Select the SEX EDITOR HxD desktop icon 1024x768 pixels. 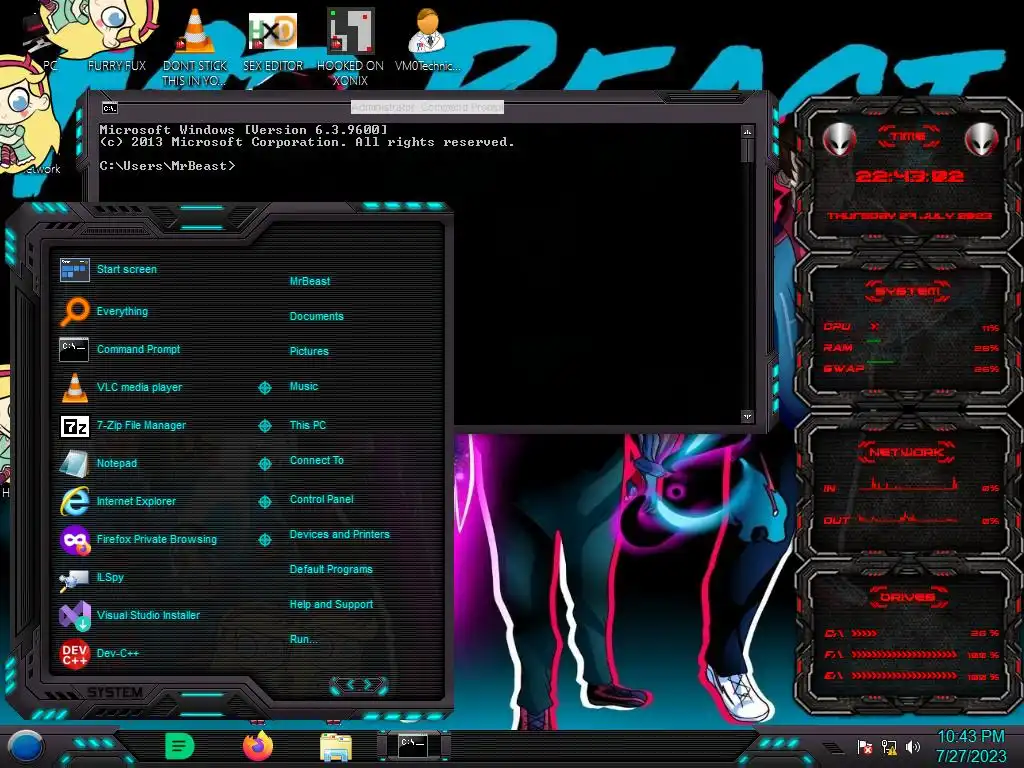(272, 40)
